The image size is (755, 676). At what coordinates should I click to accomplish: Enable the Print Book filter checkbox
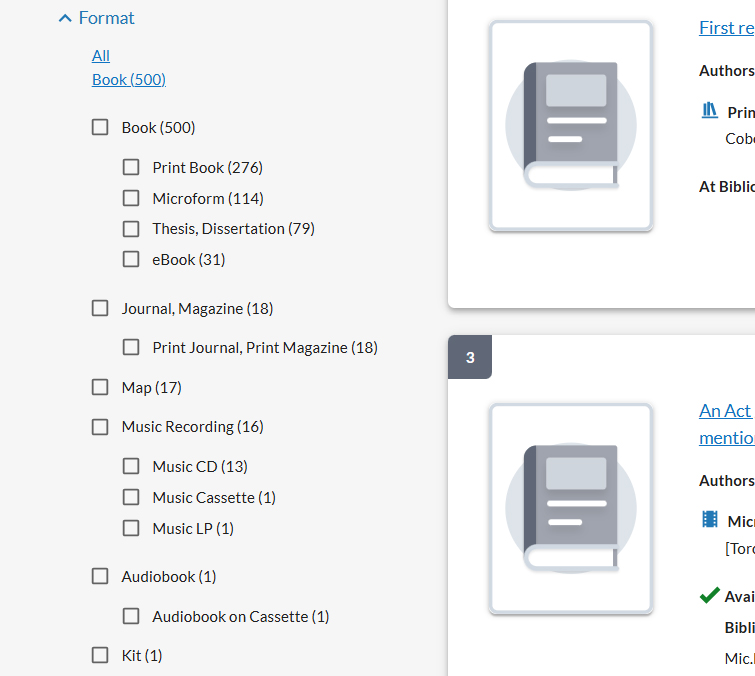(131, 167)
